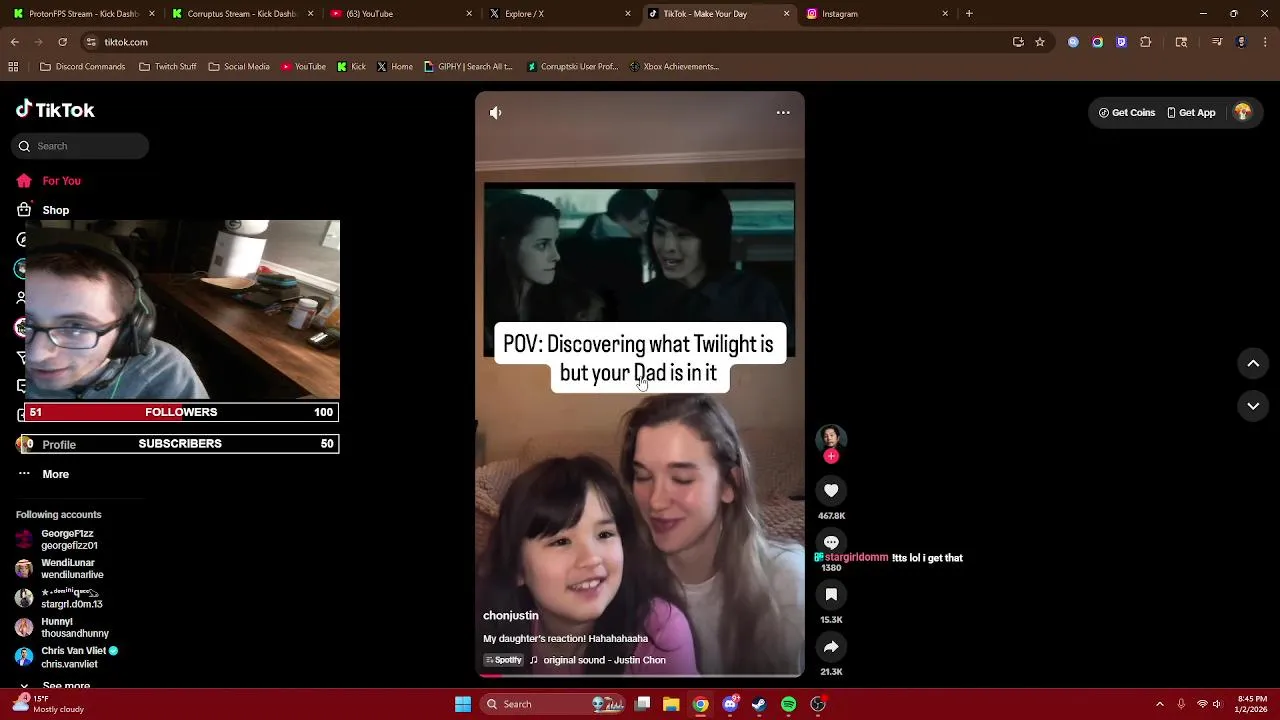
Task: Open original sound - Justin Chon
Action: tap(604, 660)
